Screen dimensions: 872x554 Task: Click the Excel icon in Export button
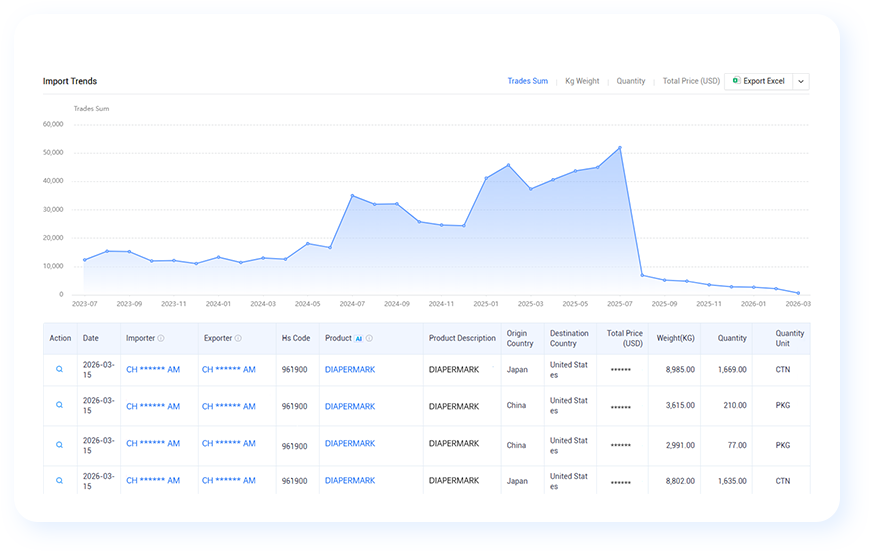tap(736, 81)
